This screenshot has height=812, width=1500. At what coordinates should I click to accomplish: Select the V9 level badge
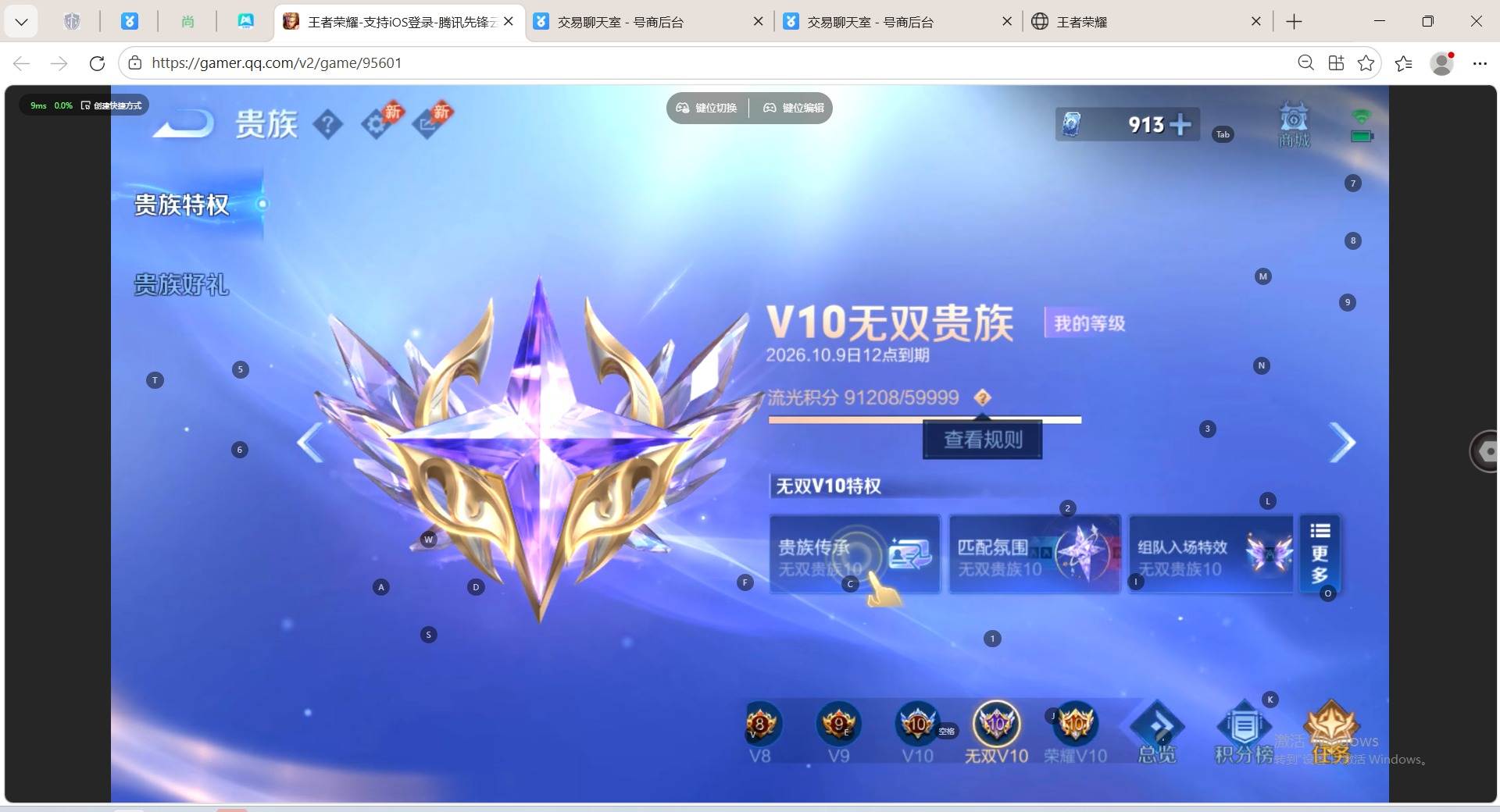tap(838, 732)
